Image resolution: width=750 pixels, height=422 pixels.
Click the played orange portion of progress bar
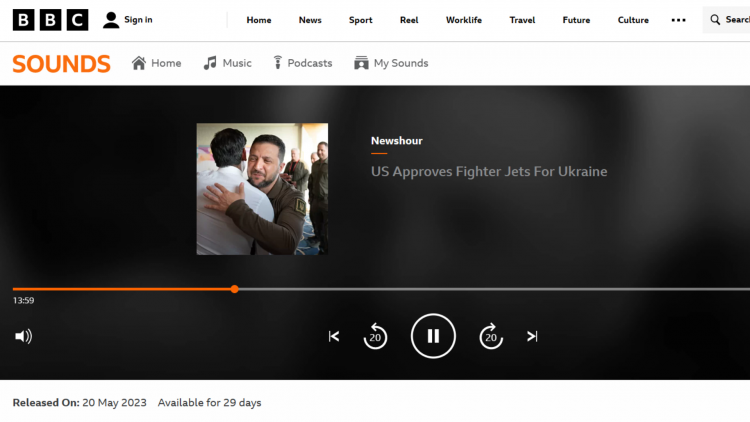(x=121, y=289)
